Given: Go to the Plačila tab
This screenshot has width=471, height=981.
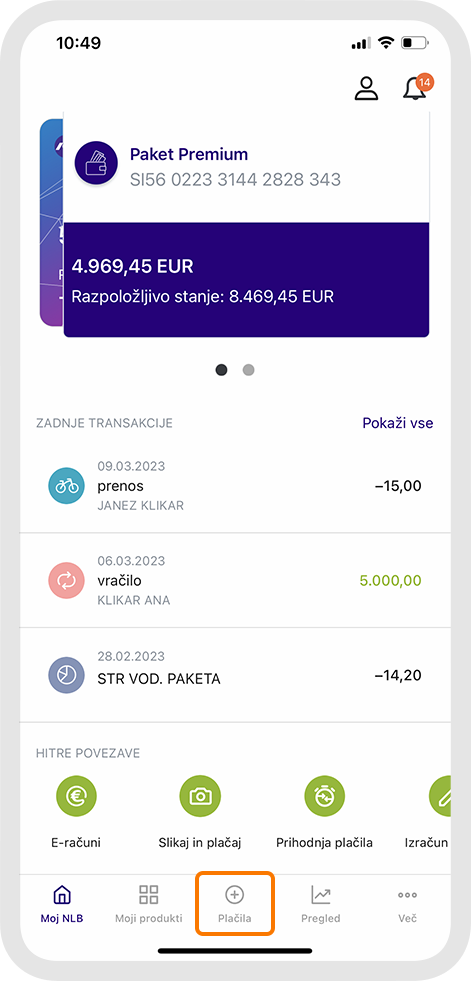Looking at the screenshot, I should [235, 904].
